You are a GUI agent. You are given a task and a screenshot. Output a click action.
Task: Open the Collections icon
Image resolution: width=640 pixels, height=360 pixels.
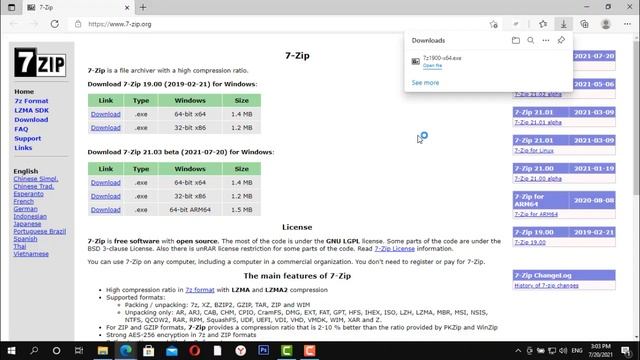(584, 24)
